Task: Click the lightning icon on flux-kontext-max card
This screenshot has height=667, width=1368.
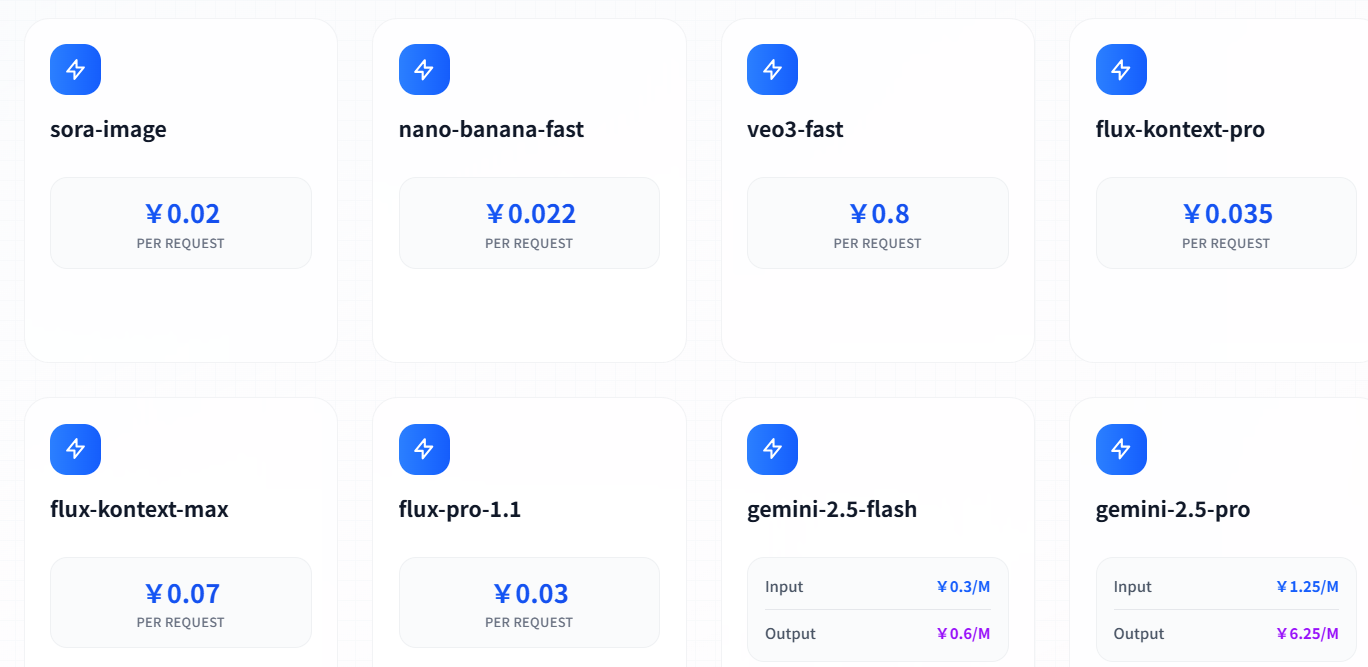Action: click(x=75, y=449)
